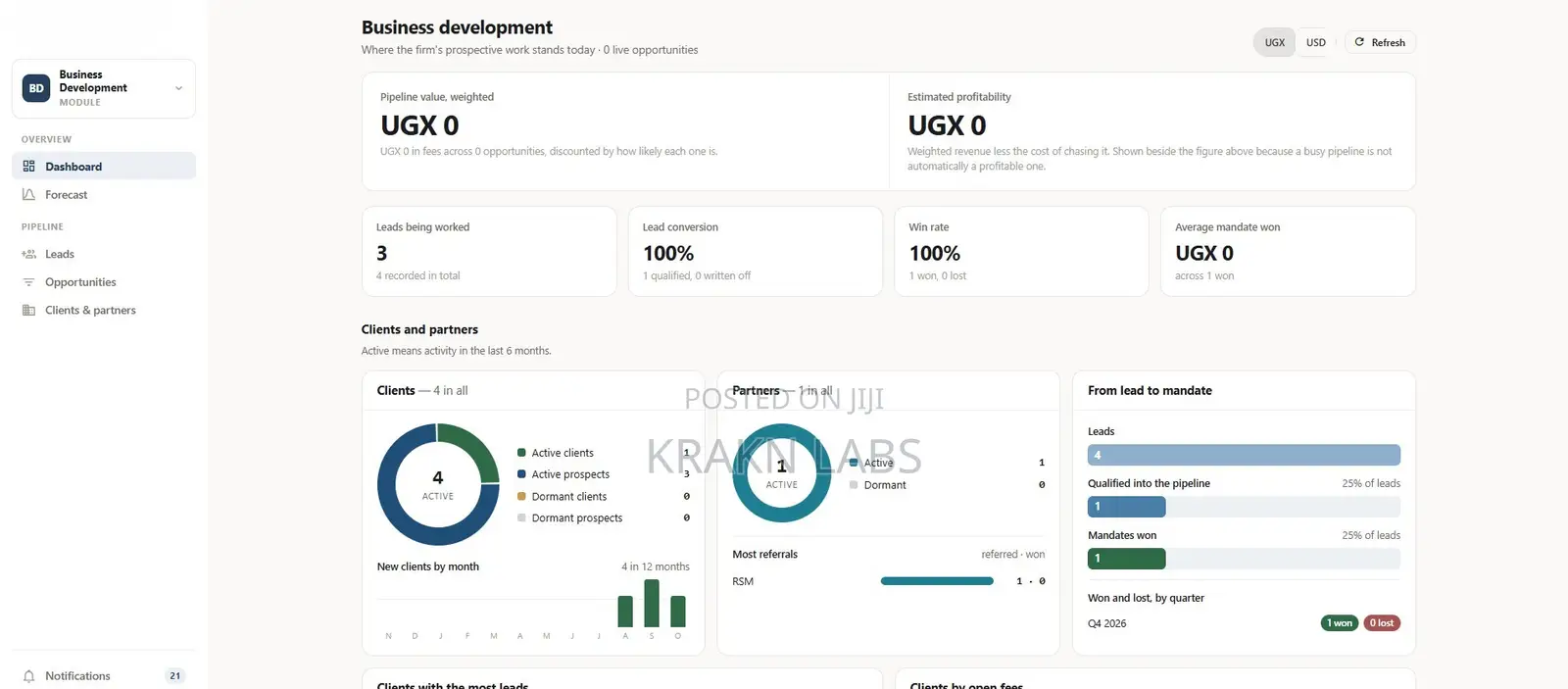Image resolution: width=1568 pixels, height=689 pixels.
Task: Click the 'Active prospects' legend label
Action: point(570,474)
